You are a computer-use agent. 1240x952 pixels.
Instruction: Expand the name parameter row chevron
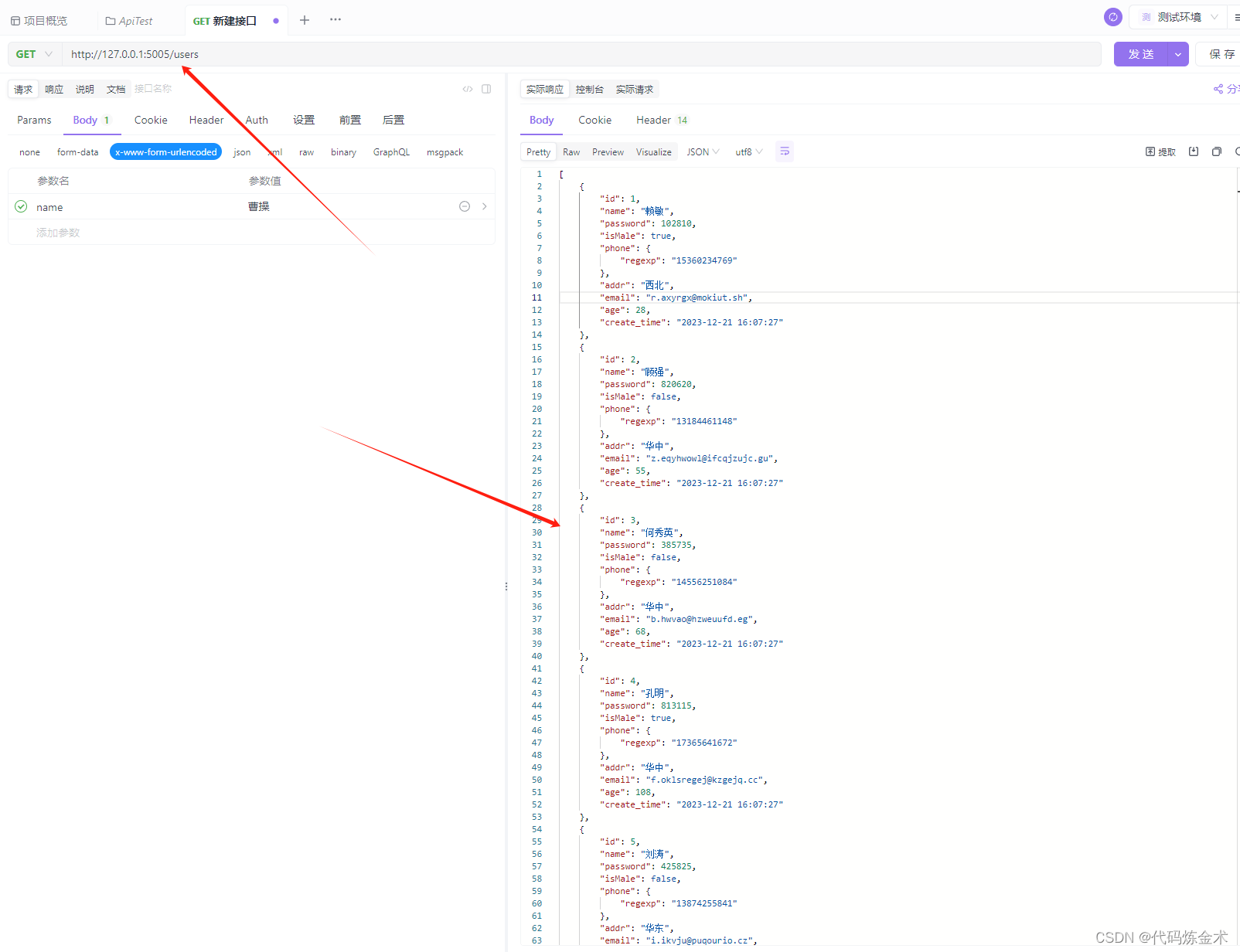485,206
